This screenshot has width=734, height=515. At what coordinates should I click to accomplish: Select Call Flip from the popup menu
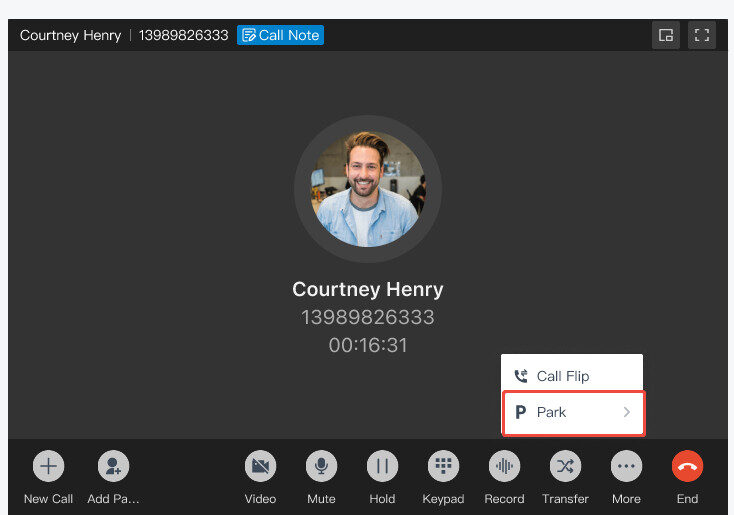[572, 376]
